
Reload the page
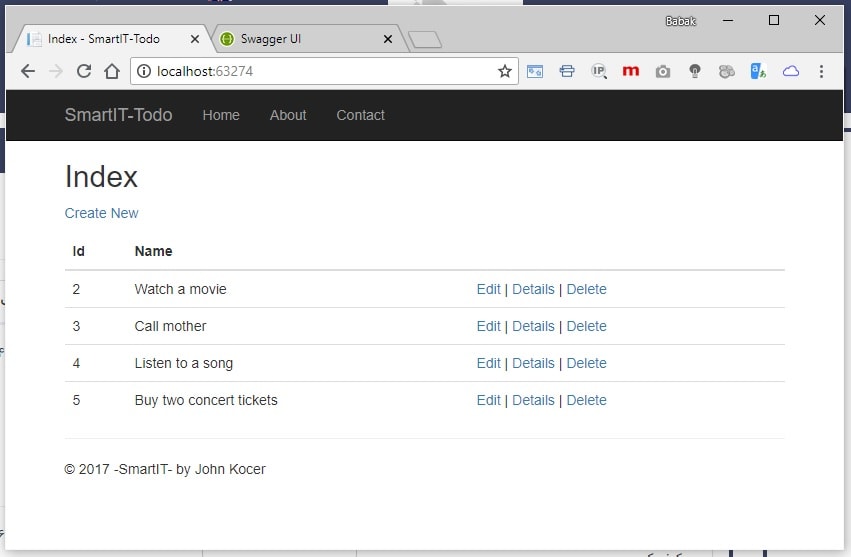84,71
